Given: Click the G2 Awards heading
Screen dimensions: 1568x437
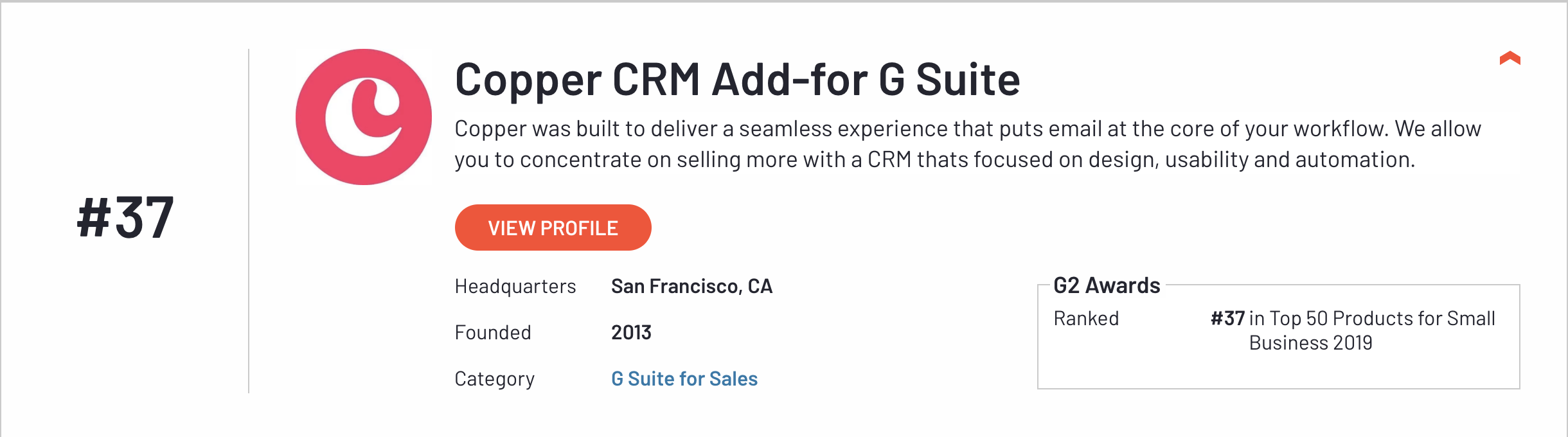Looking at the screenshot, I should [x=1107, y=285].
